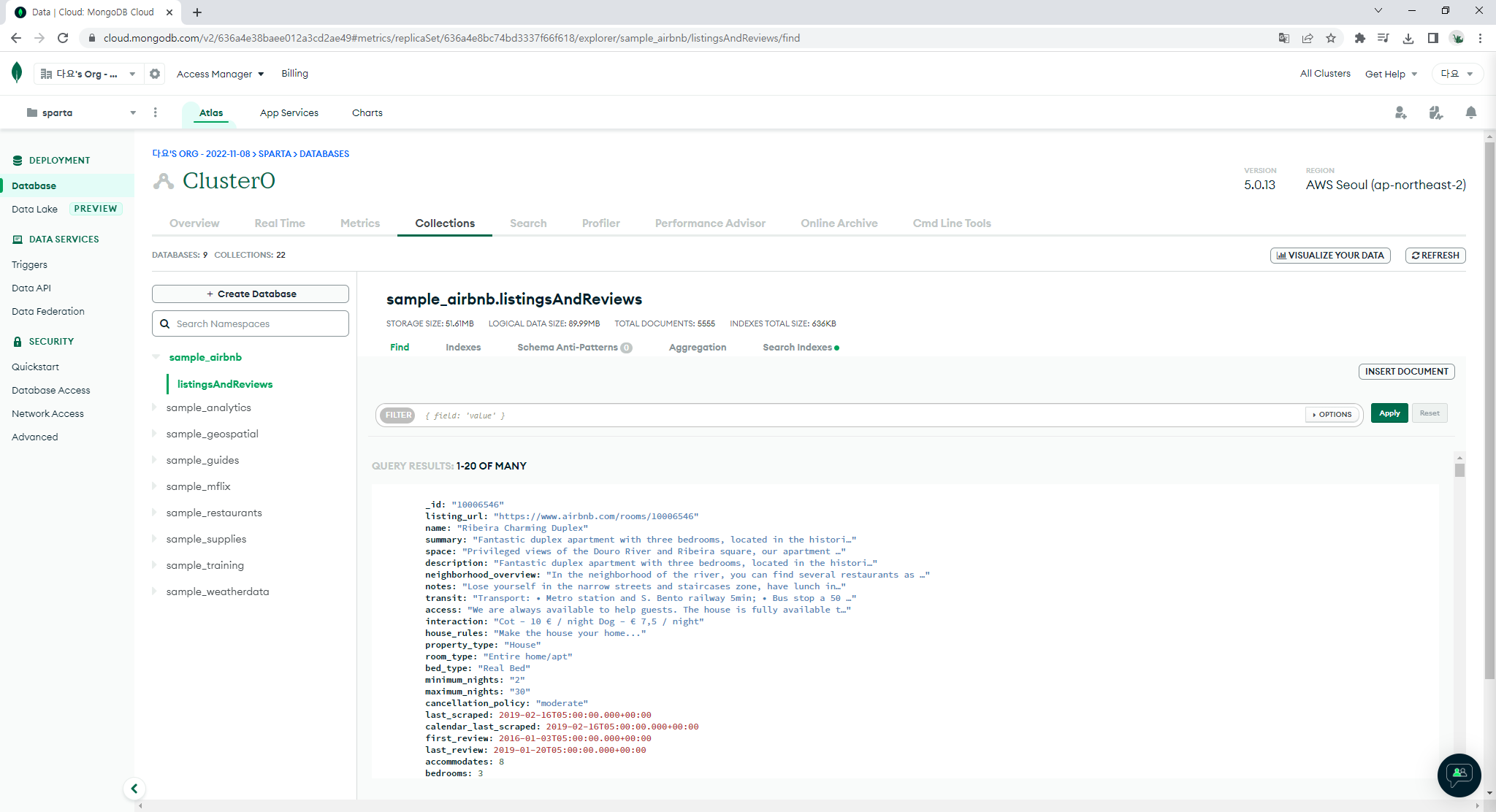Viewport: 1496px width, 812px height.
Task: Open All Clusters link
Action: [x=1325, y=73]
